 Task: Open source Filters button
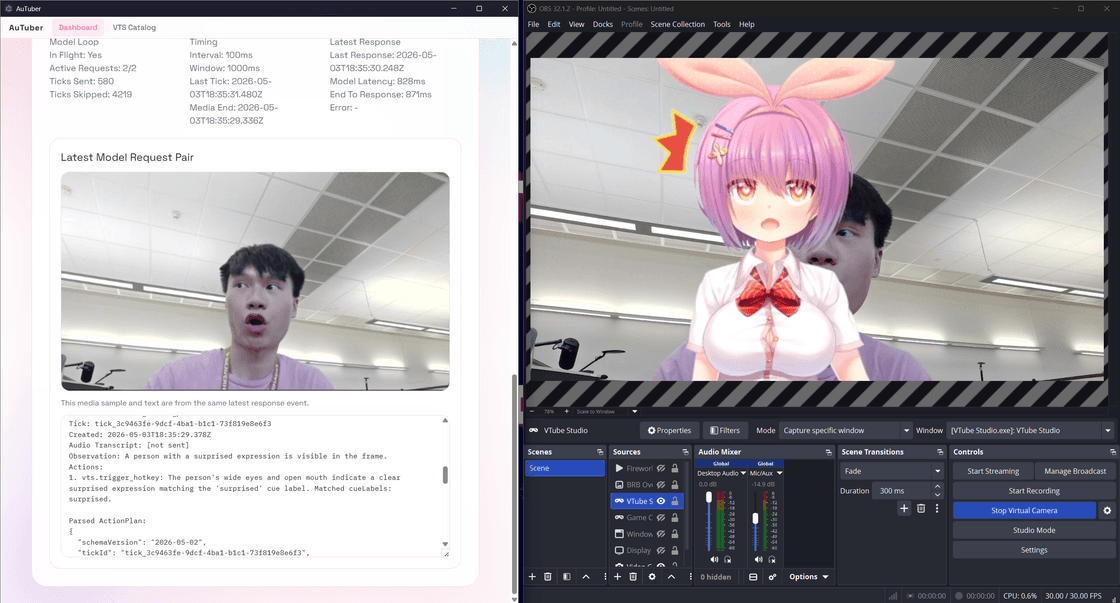pos(725,431)
